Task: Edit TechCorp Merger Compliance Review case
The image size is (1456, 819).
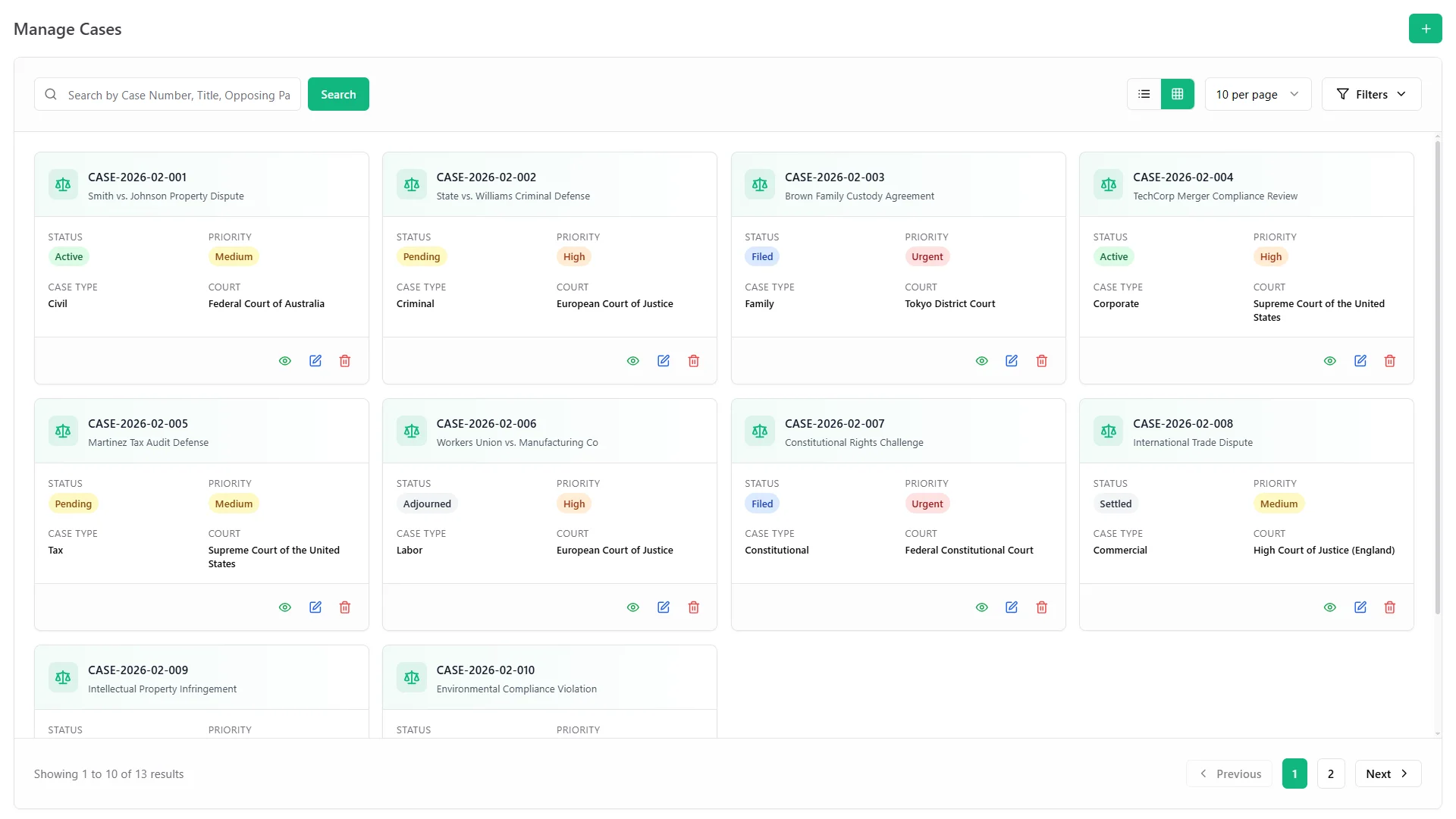Action: tap(1360, 361)
